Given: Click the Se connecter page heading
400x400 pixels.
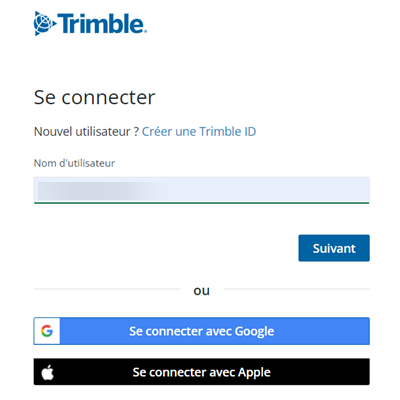Looking at the screenshot, I should (x=95, y=97).
